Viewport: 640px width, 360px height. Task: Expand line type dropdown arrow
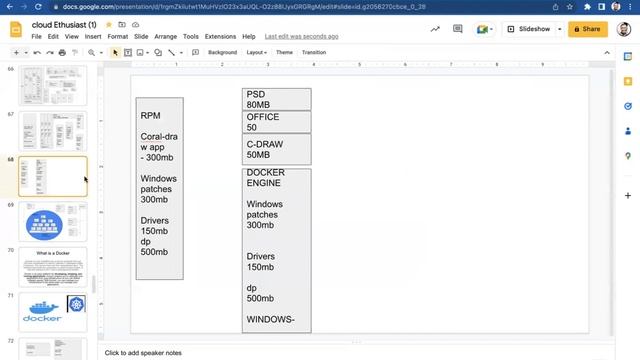pyautogui.click(x=181, y=53)
